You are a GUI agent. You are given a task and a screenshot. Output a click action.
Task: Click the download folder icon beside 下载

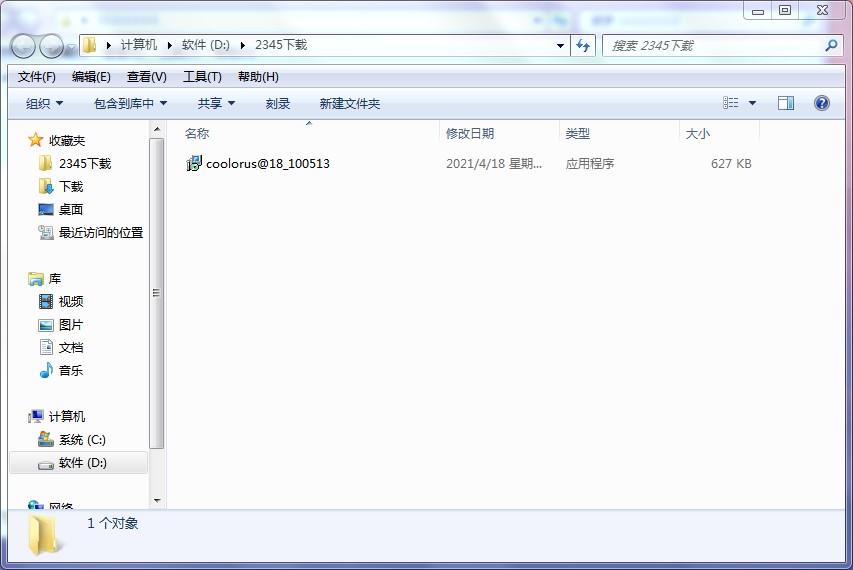click(46, 187)
